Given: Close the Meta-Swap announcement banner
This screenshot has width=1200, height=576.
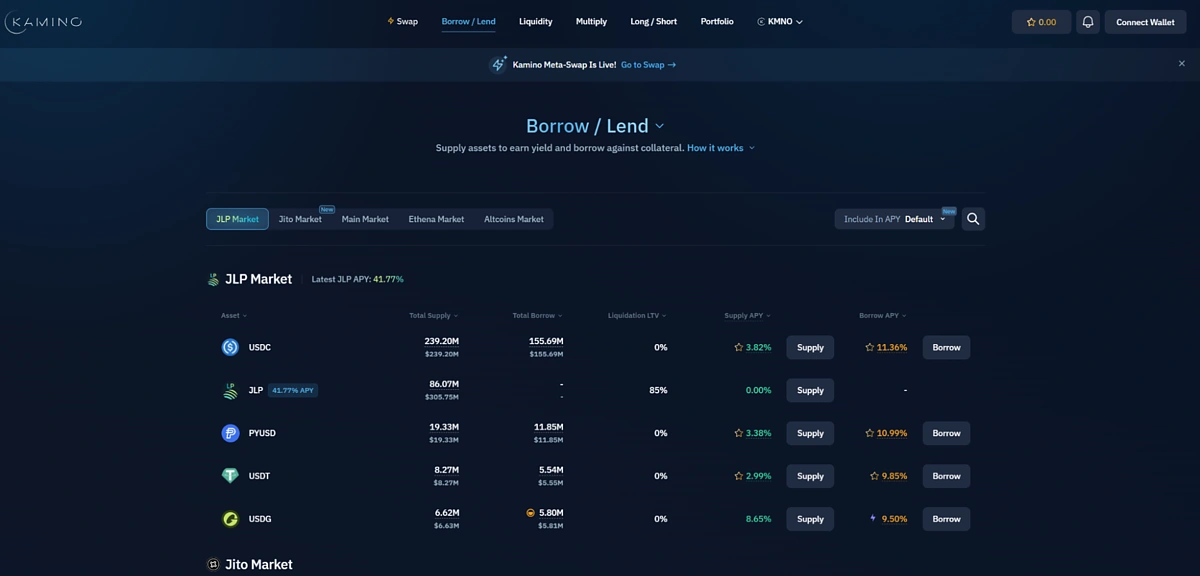Looking at the screenshot, I should click(x=1181, y=64).
